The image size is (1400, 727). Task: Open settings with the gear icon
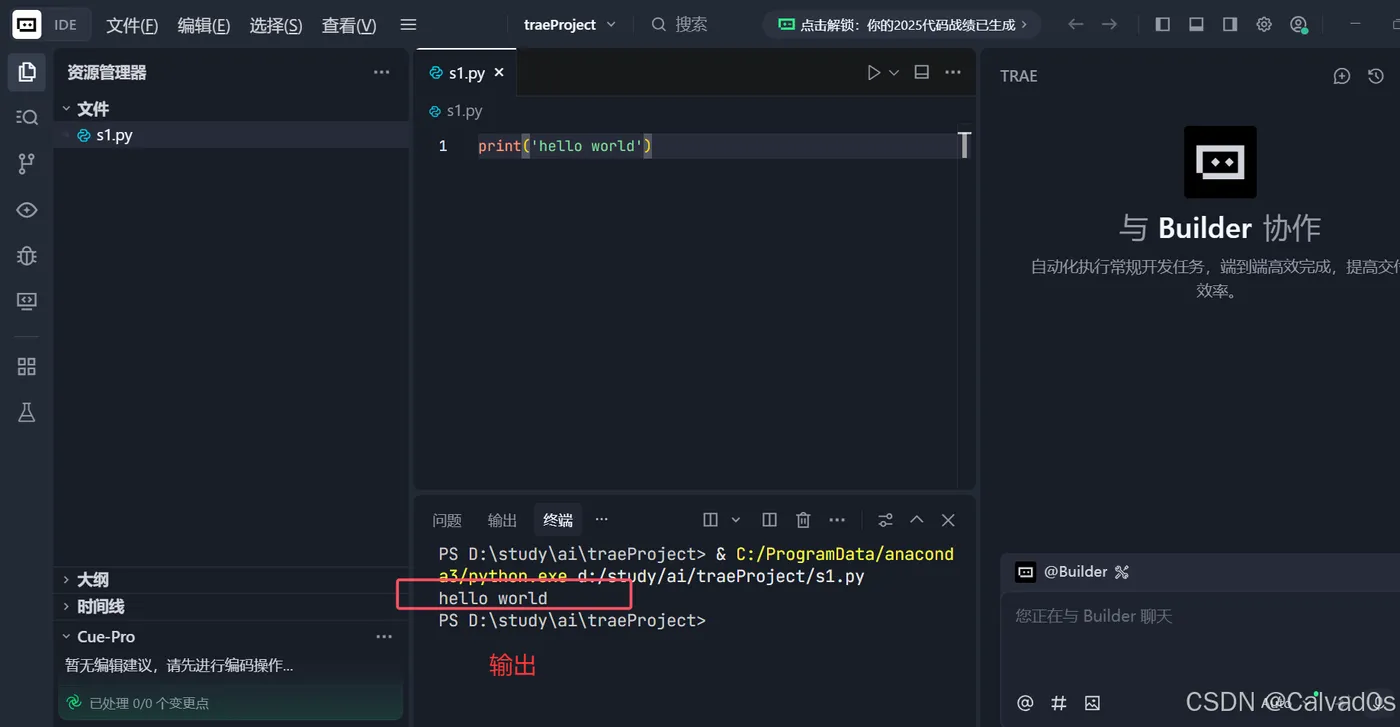pos(1264,24)
